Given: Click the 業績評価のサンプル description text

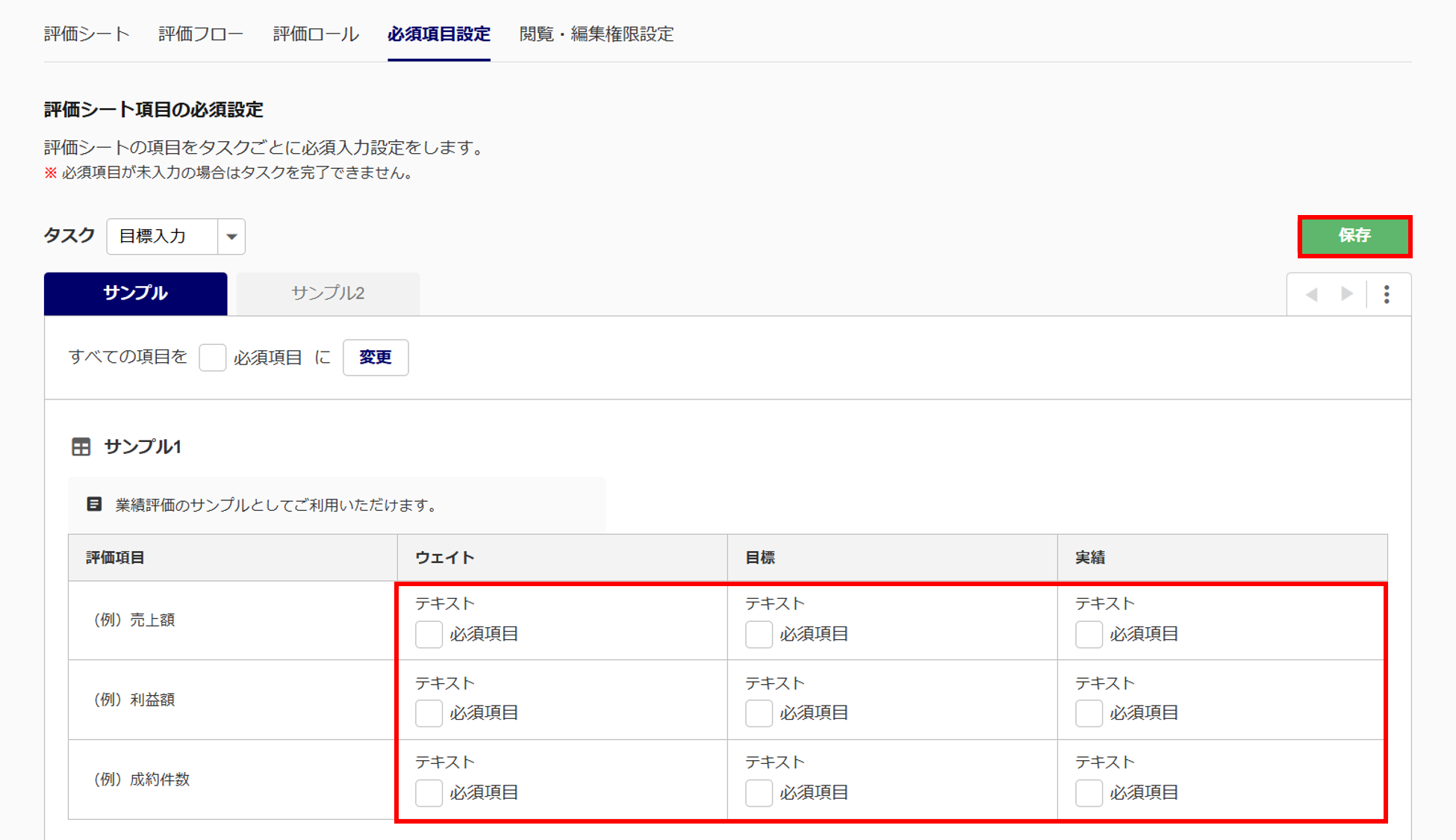Looking at the screenshot, I should pyautogui.click(x=276, y=505).
